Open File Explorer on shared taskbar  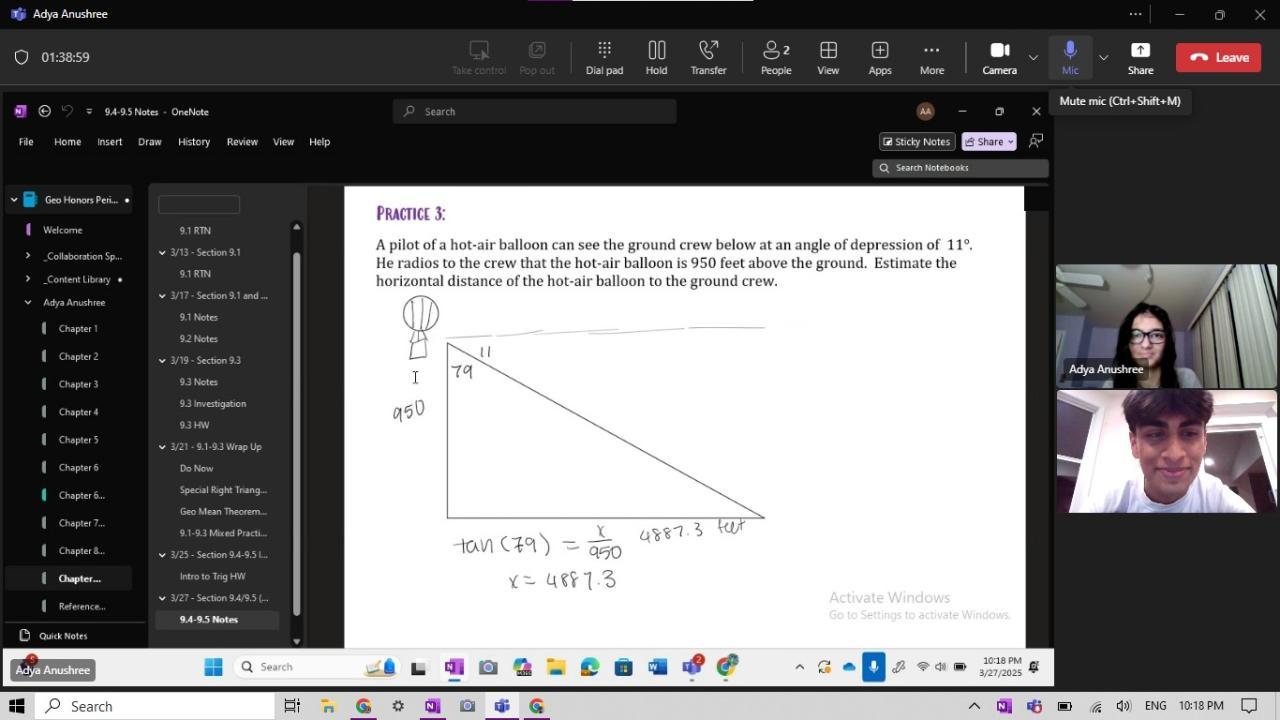(x=556, y=667)
